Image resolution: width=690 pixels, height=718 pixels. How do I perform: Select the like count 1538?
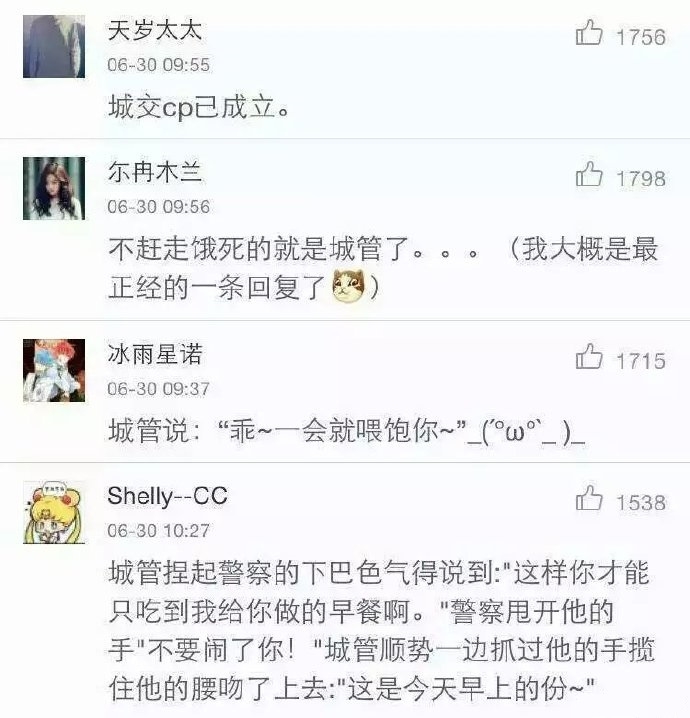tap(641, 503)
